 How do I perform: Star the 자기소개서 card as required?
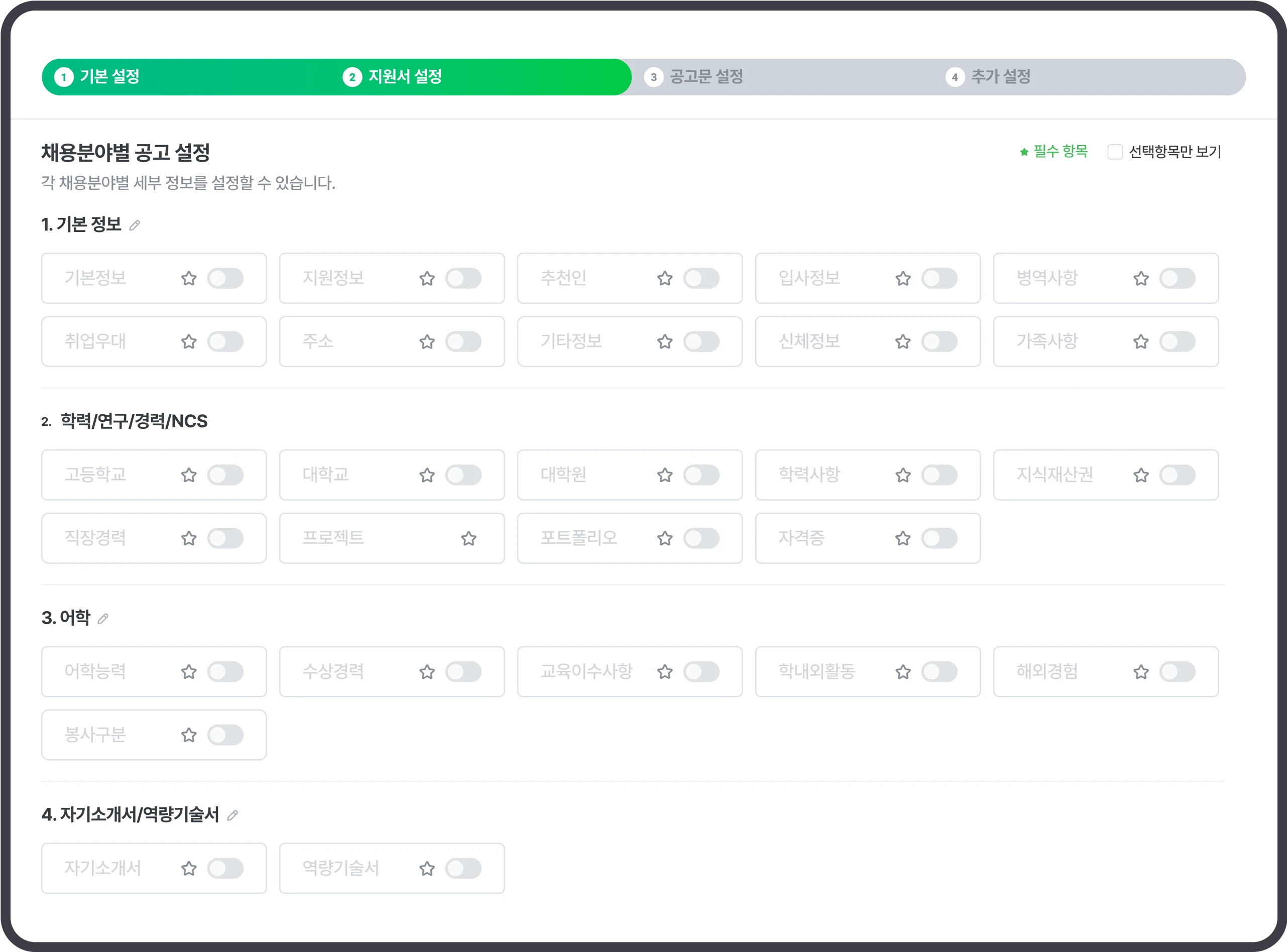pyautogui.click(x=188, y=869)
